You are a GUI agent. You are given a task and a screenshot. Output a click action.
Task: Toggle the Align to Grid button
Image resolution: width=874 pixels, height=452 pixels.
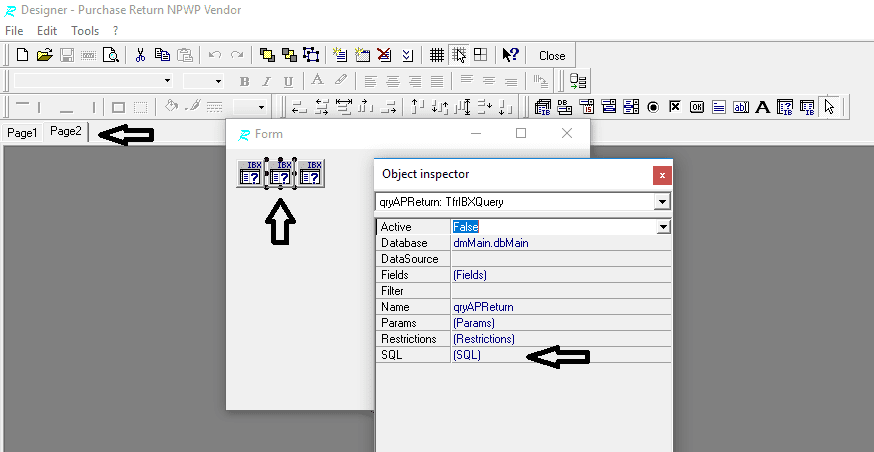click(459, 55)
